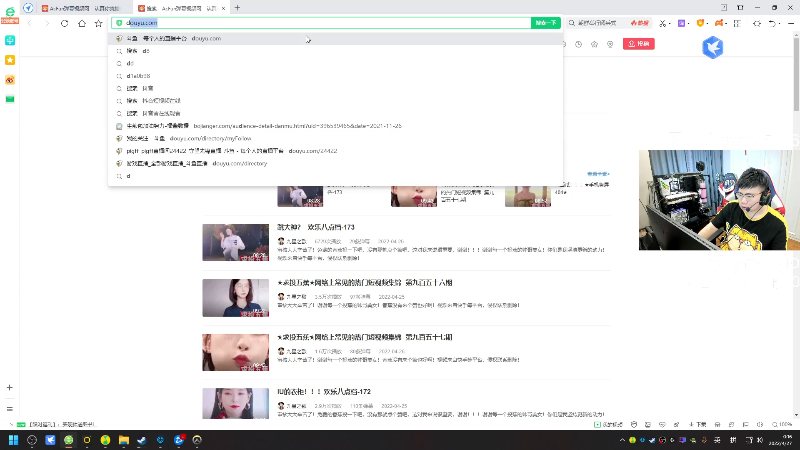Viewport: 800px width, 450px height.
Task: Switch to the first AcFun browser tab
Action: (x=82, y=8)
